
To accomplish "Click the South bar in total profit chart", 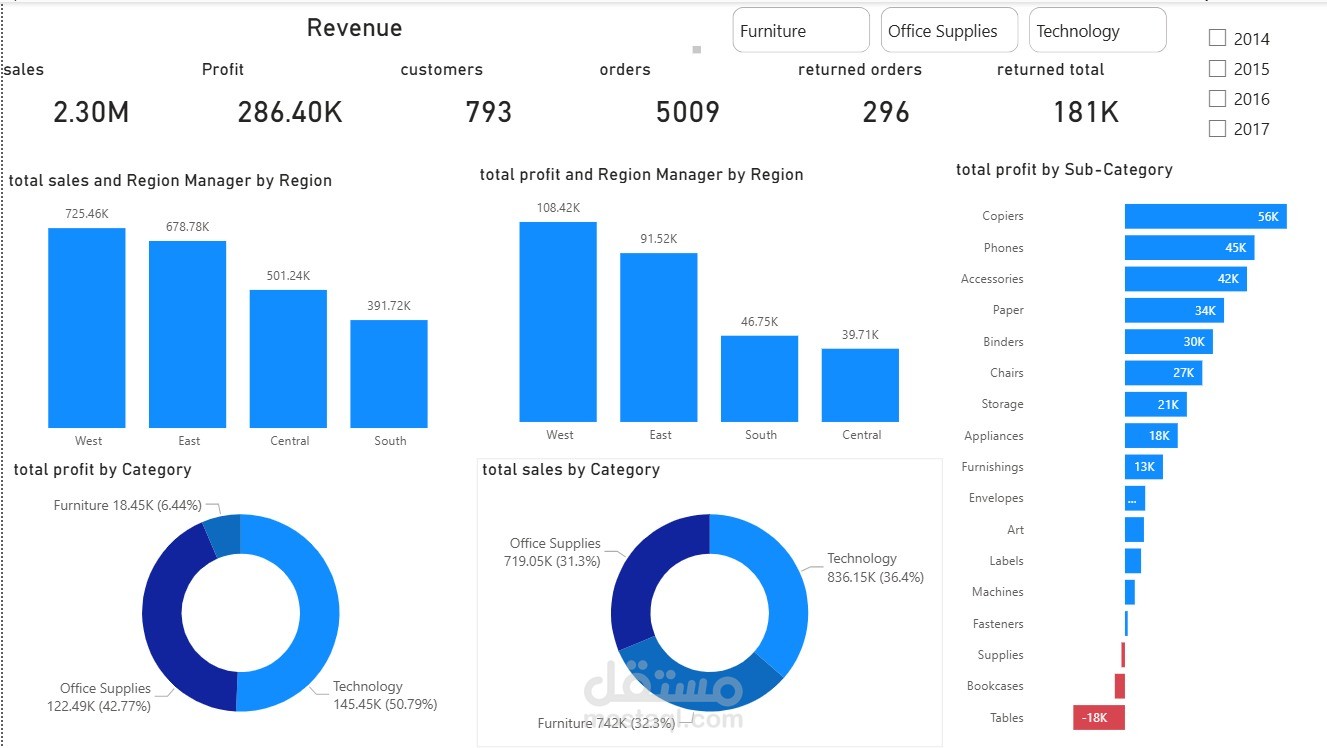I will [x=760, y=379].
